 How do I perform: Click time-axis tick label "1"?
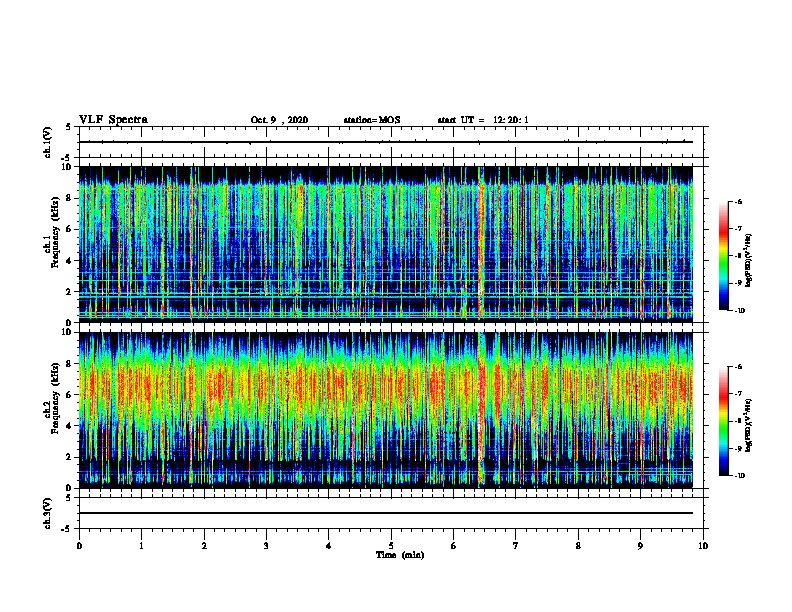click(141, 545)
